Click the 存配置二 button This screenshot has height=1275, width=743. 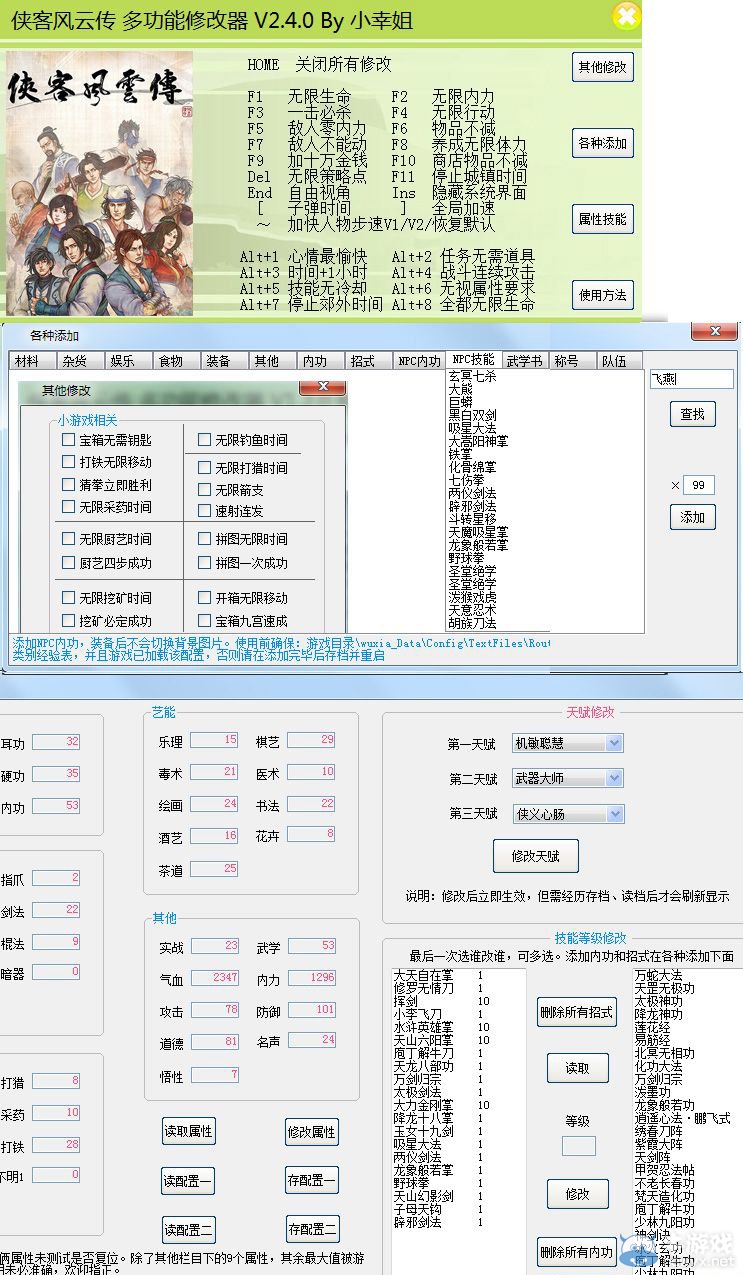[312, 1229]
